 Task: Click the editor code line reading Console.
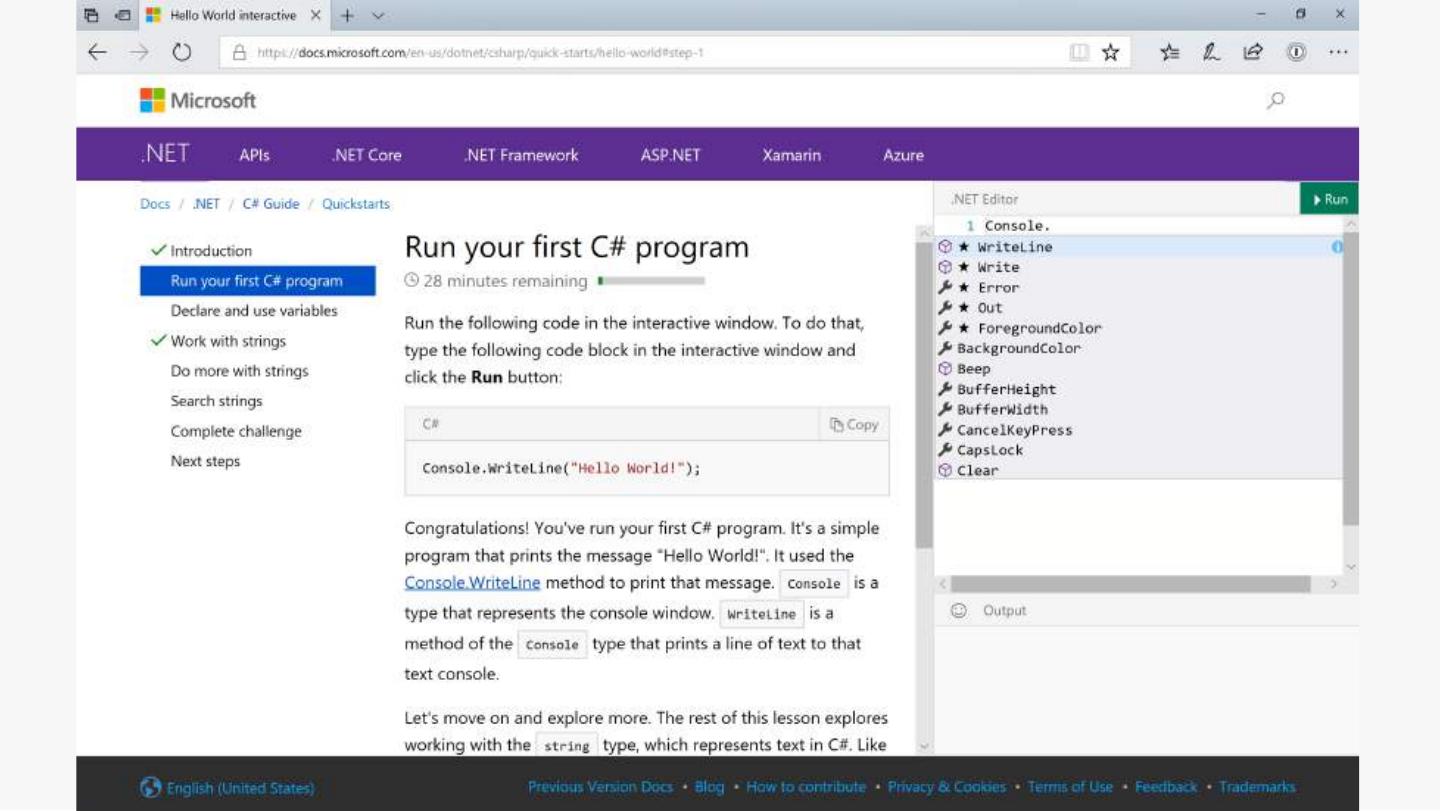[x=1017, y=226]
